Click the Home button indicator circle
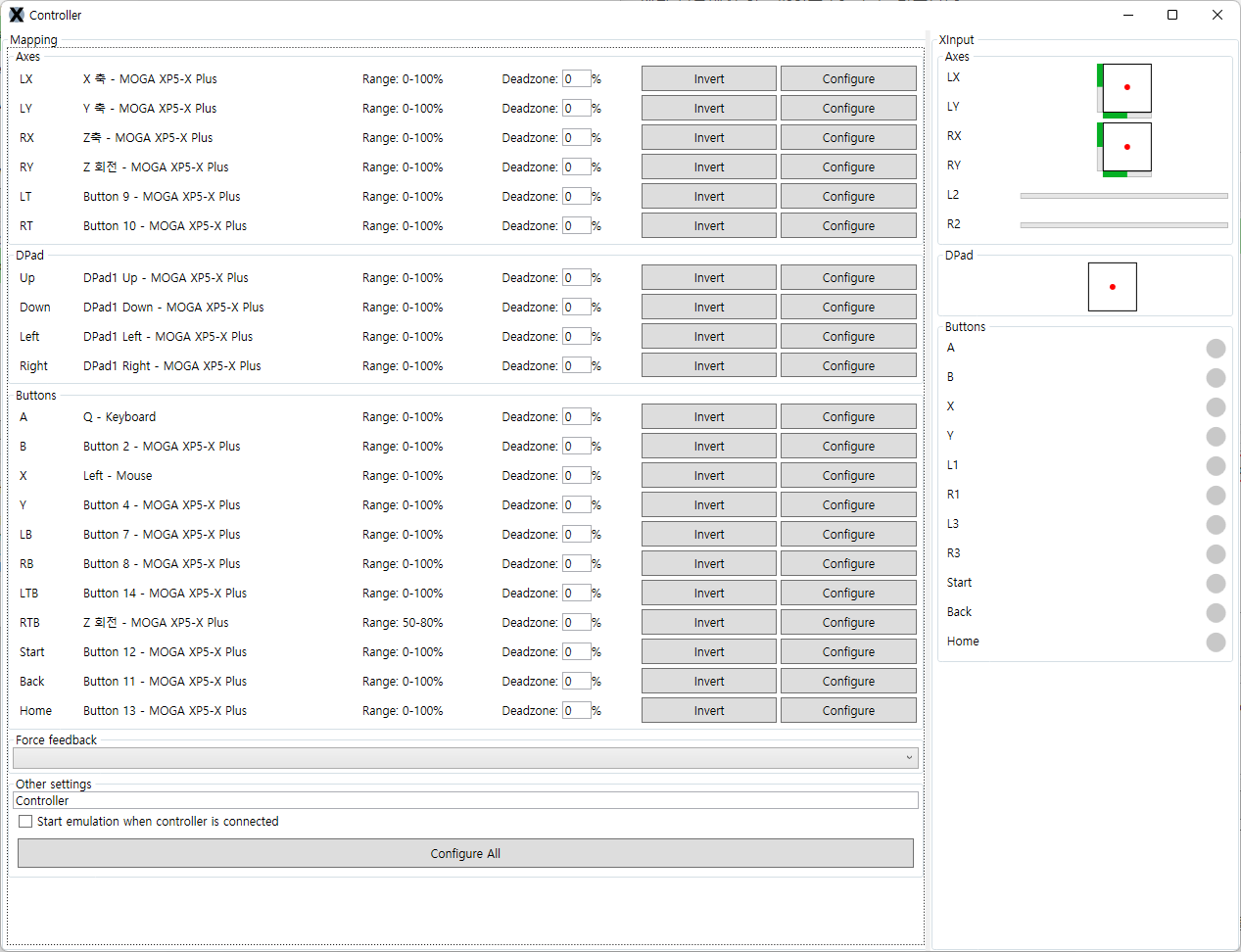The height and width of the screenshot is (952, 1241). click(1216, 643)
